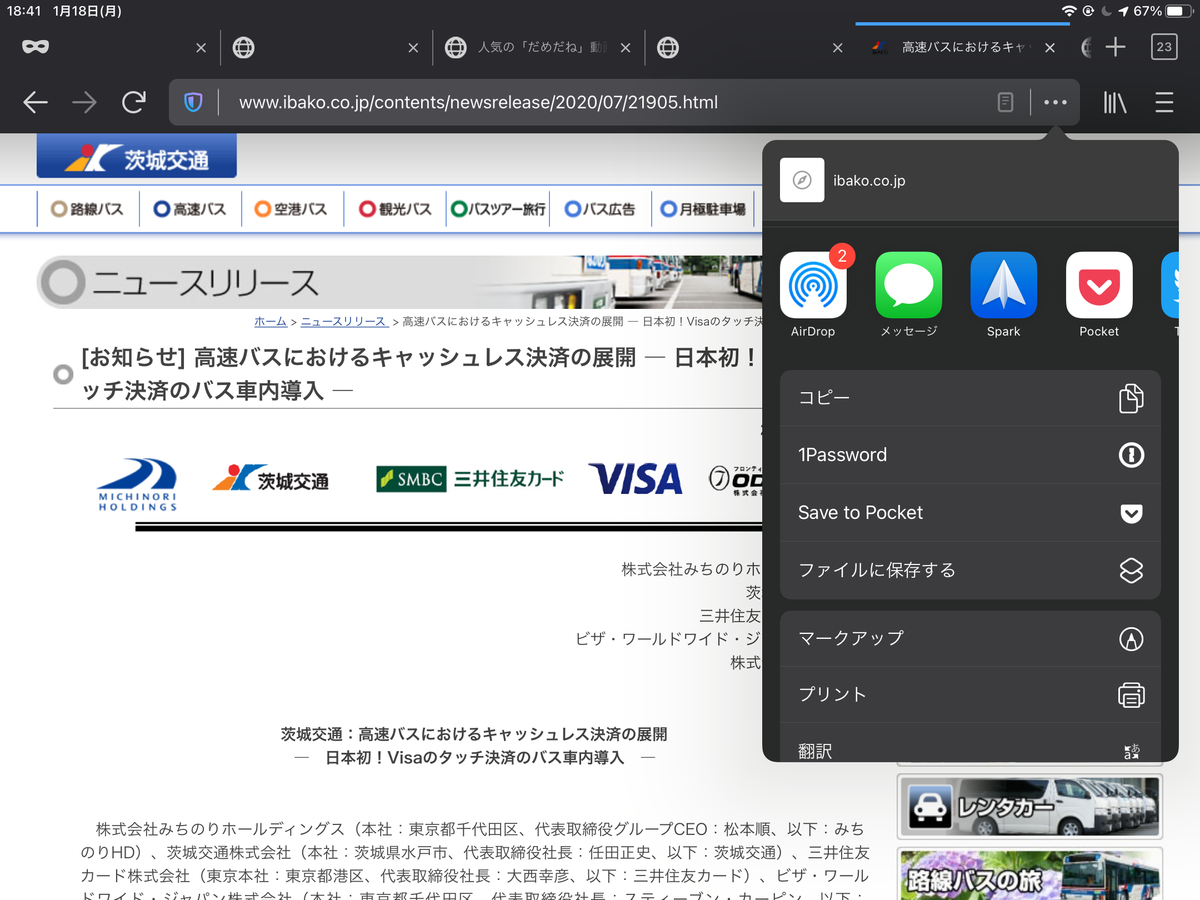Open tracking protection shield icon
Image resolution: width=1200 pixels, height=900 pixels.
coord(194,102)
